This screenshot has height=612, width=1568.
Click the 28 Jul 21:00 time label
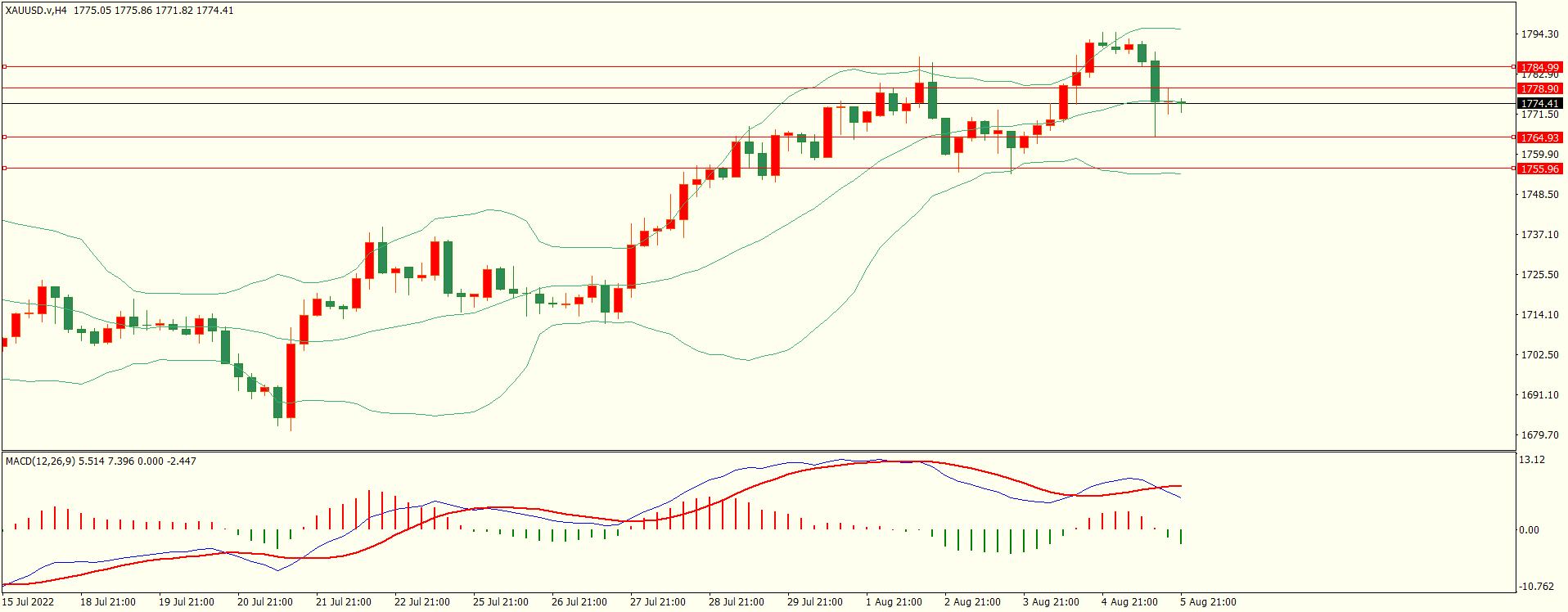737,602
